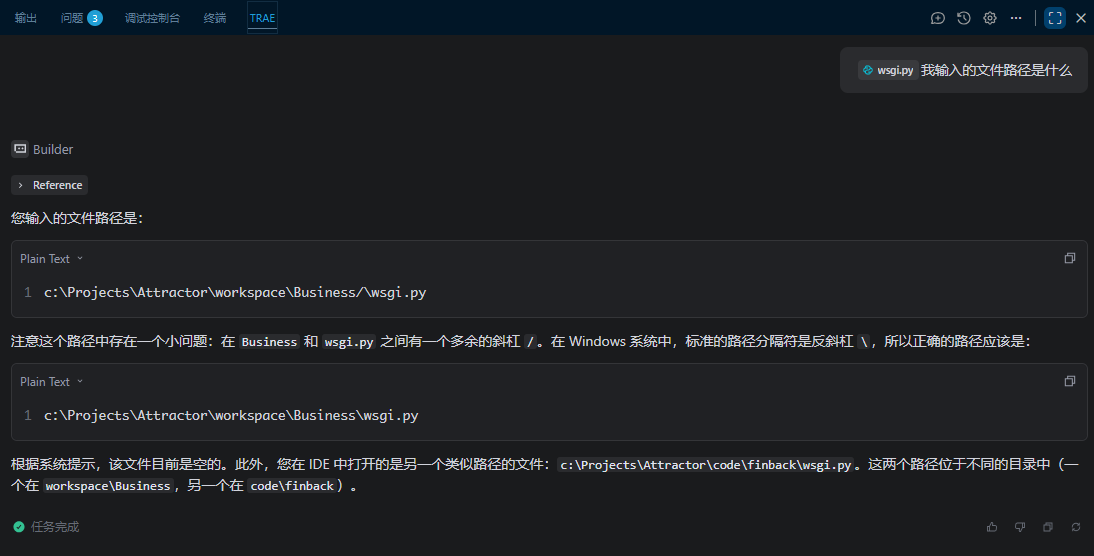Close the panel with the X icon
The height and width of the screenshot is (556, 1094).
click(x=1081, y=18)
